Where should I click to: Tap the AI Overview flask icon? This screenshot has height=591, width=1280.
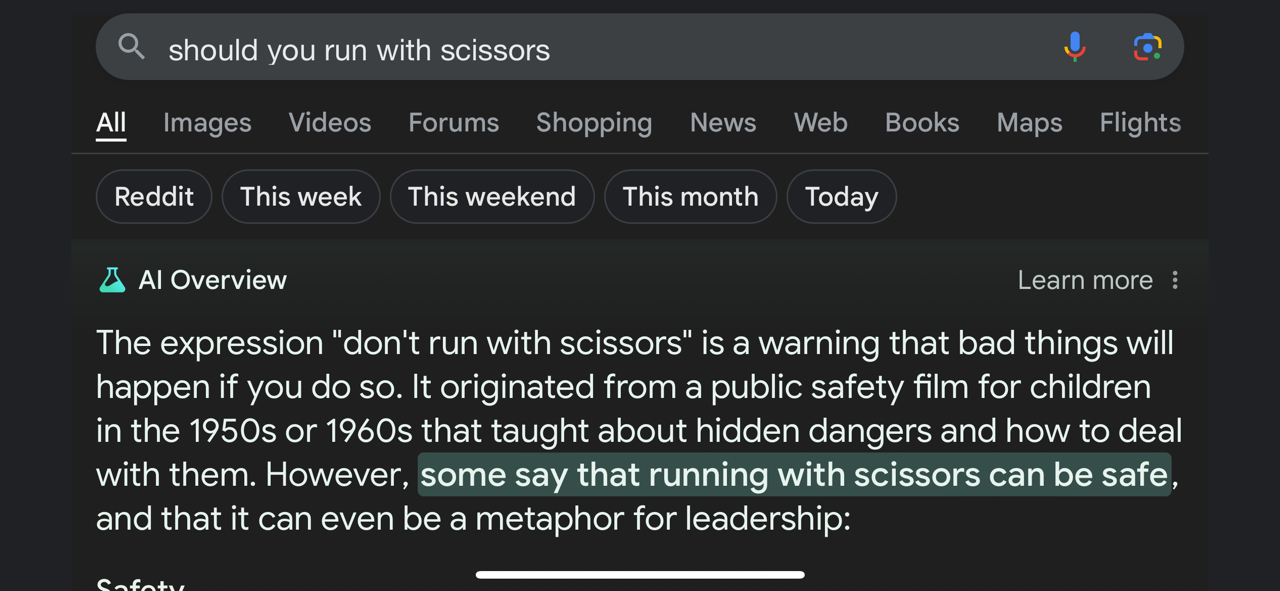pos(112,280)
